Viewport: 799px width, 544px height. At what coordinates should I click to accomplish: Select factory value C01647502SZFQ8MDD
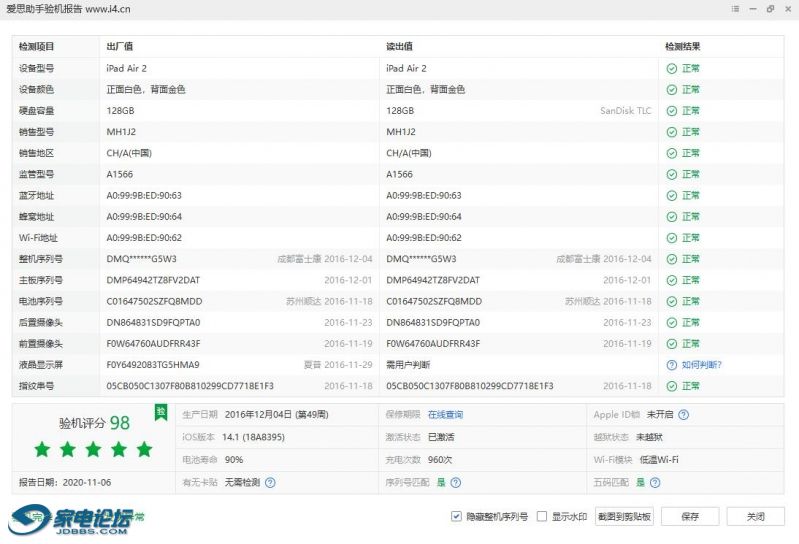click(x=154, y=302)
